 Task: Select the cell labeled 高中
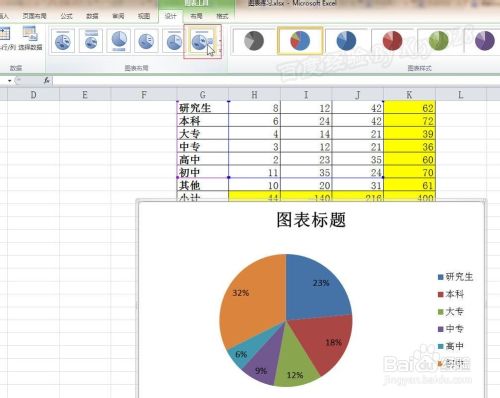click(203, 159)
